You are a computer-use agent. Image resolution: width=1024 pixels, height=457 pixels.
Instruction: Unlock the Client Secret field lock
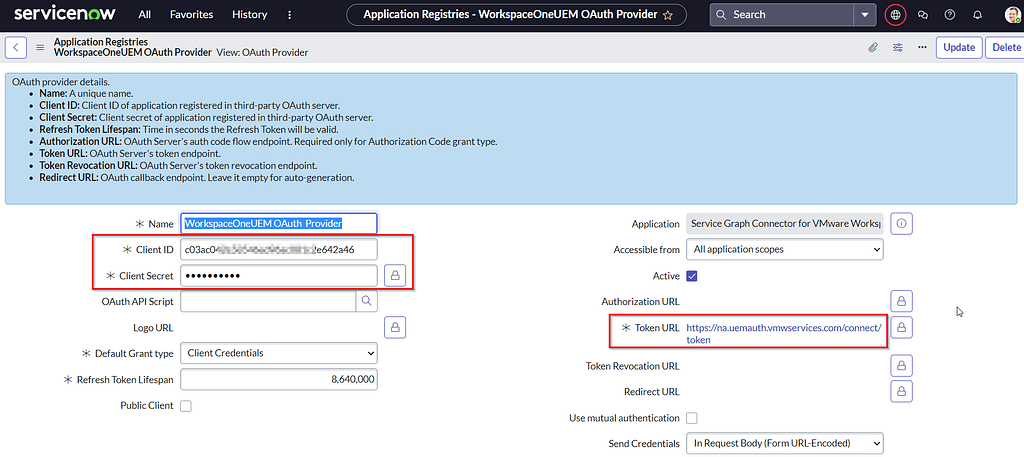(395, 275)
